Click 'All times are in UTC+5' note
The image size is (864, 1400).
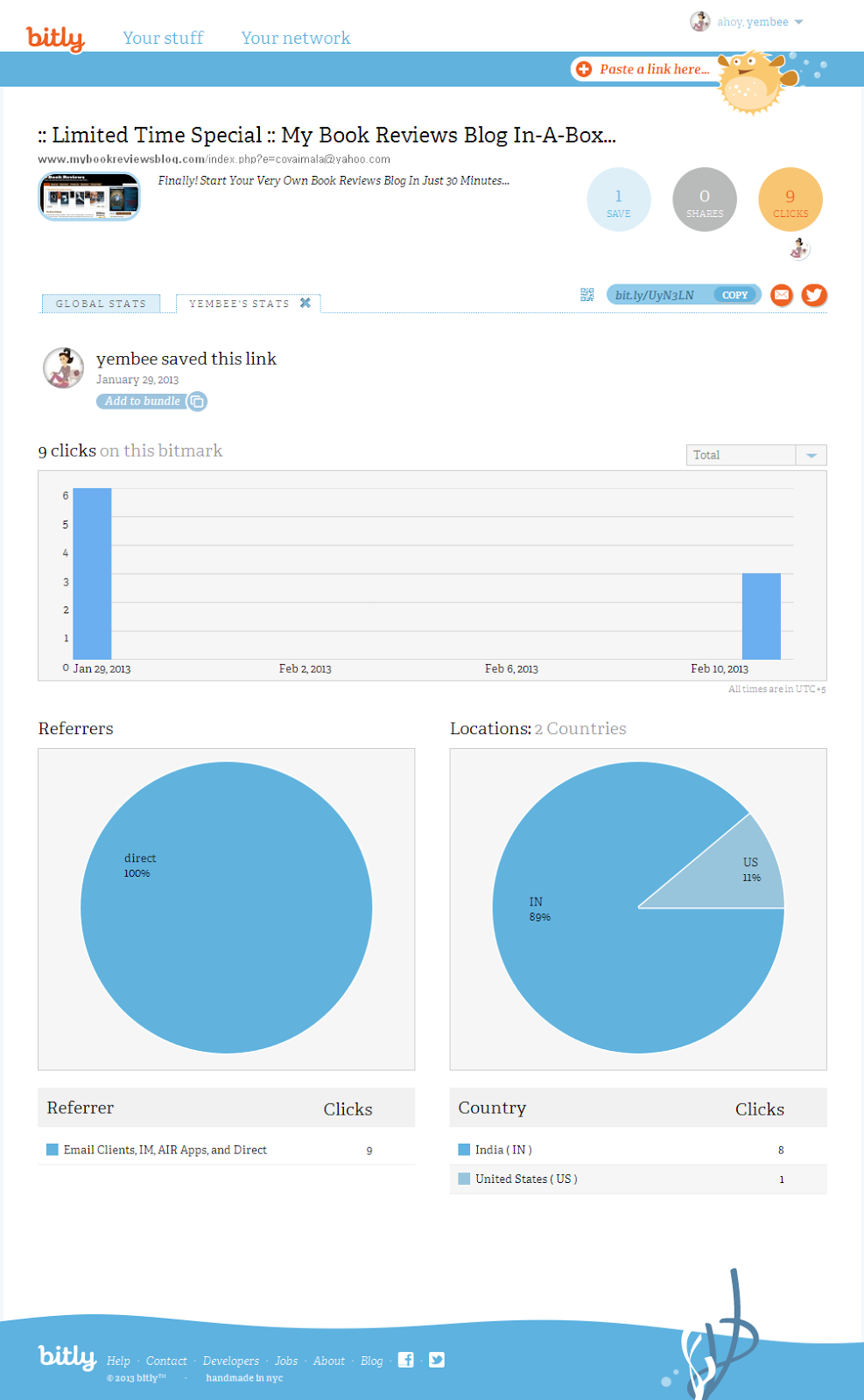coord(777,689)
